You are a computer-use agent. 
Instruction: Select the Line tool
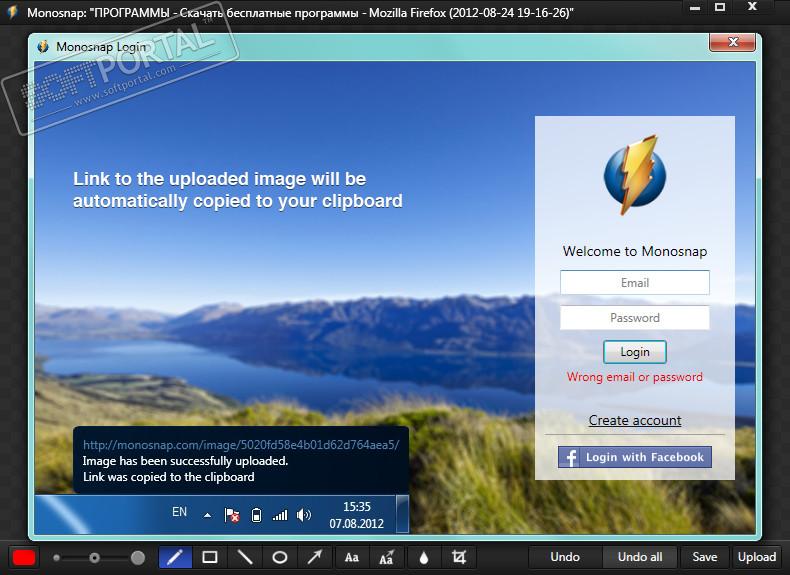click(245, 557)
